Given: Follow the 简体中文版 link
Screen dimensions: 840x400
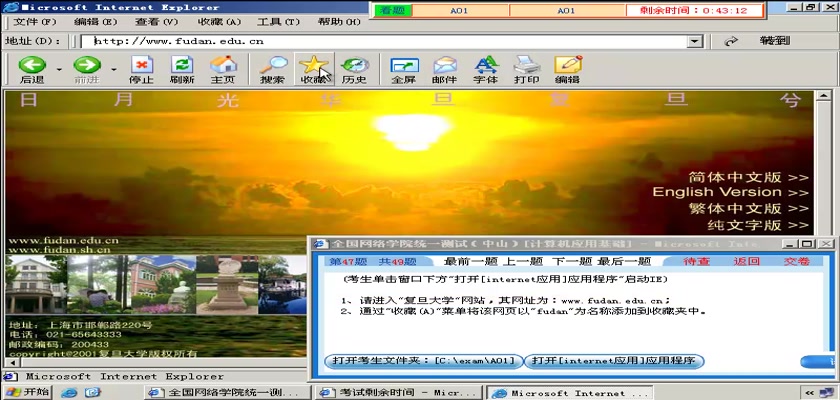Looking at the screenshot, I should (748, 177).
